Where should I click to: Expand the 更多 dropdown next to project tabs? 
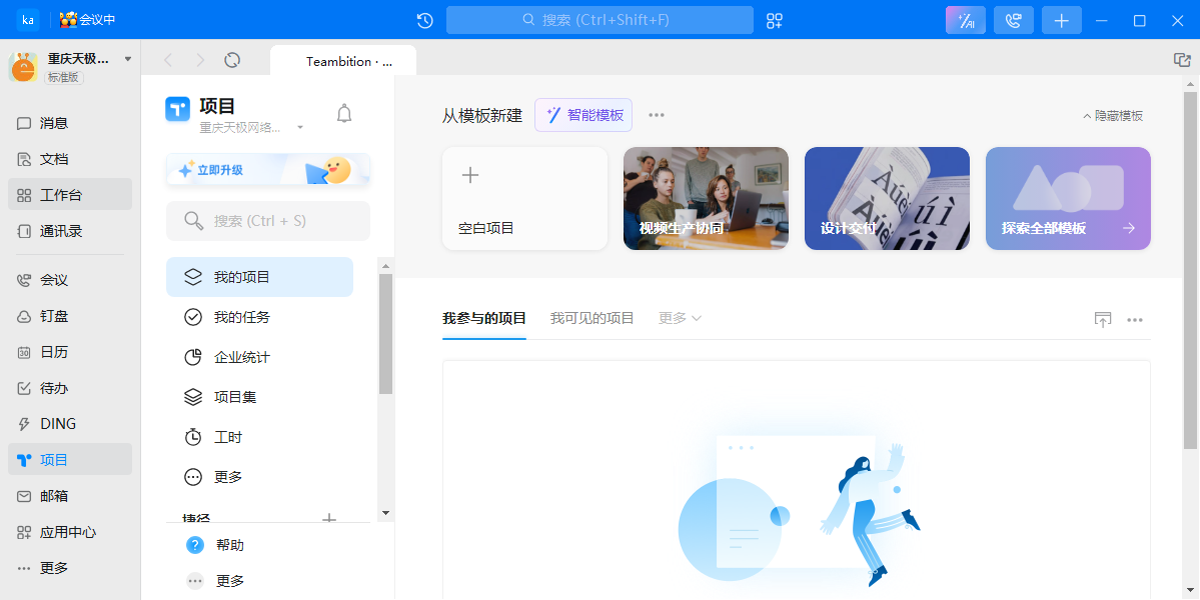point(679,318)
